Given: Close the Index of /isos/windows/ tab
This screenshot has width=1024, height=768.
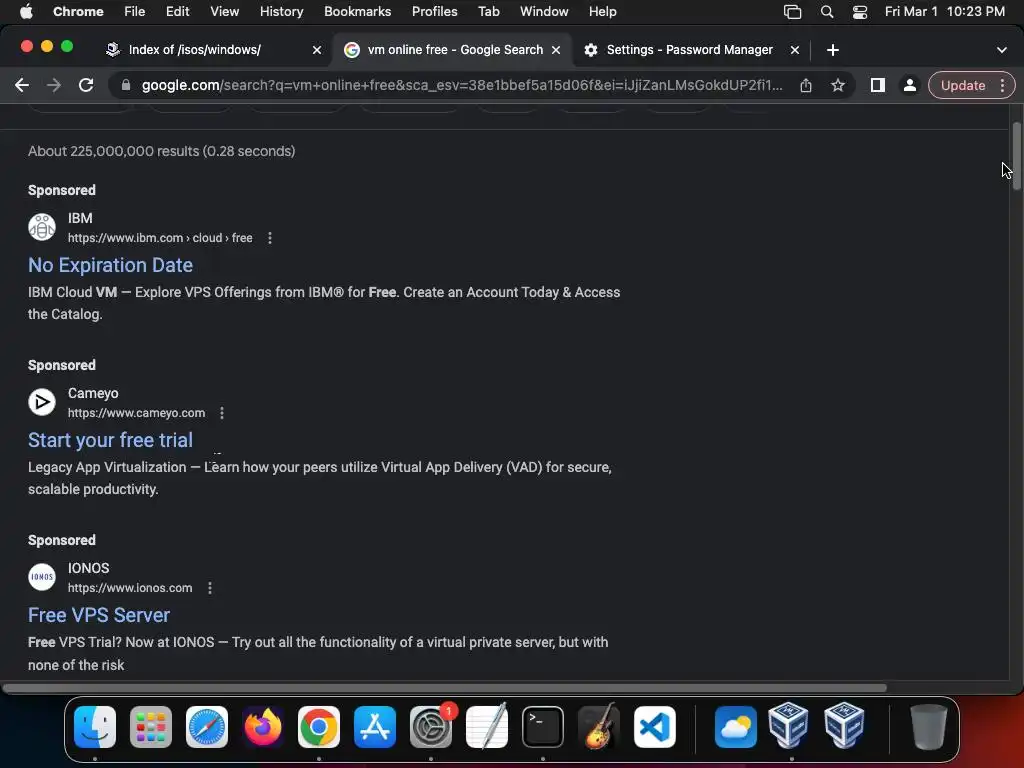Looking at the screenshot, I should coord(317,50).
